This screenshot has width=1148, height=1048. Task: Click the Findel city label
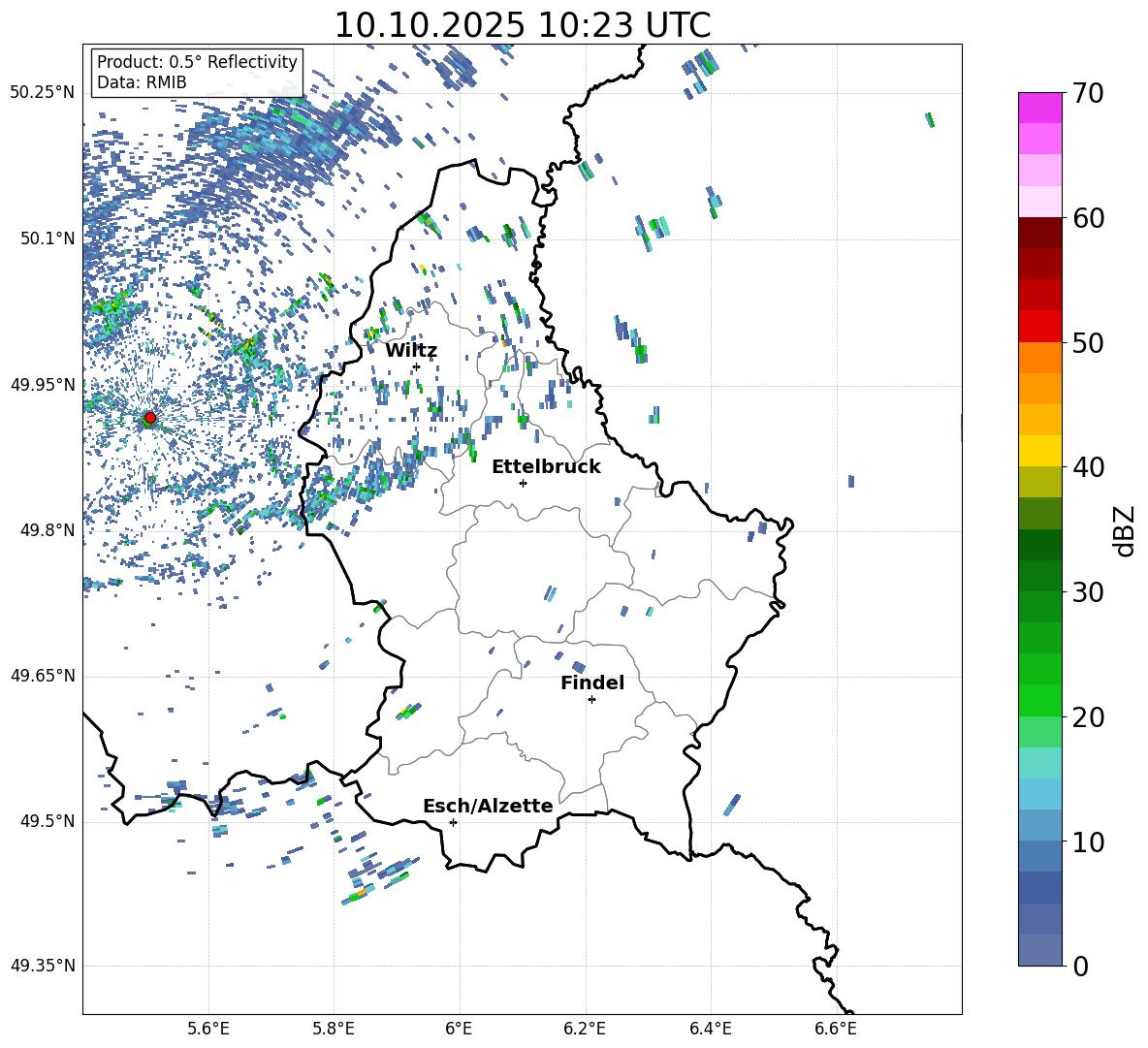[x=592, y=683]
